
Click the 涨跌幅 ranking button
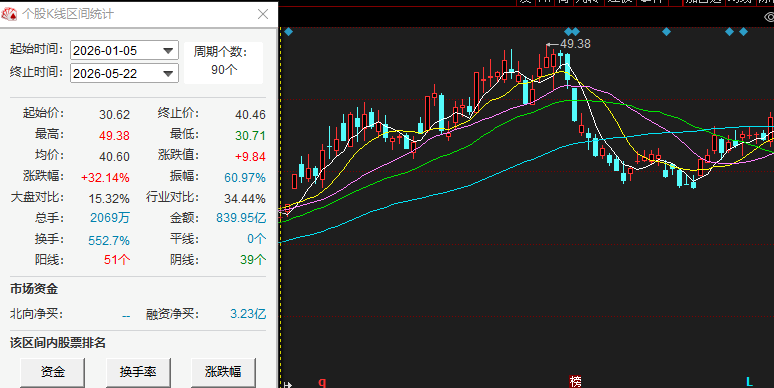(x=223, y=372)
